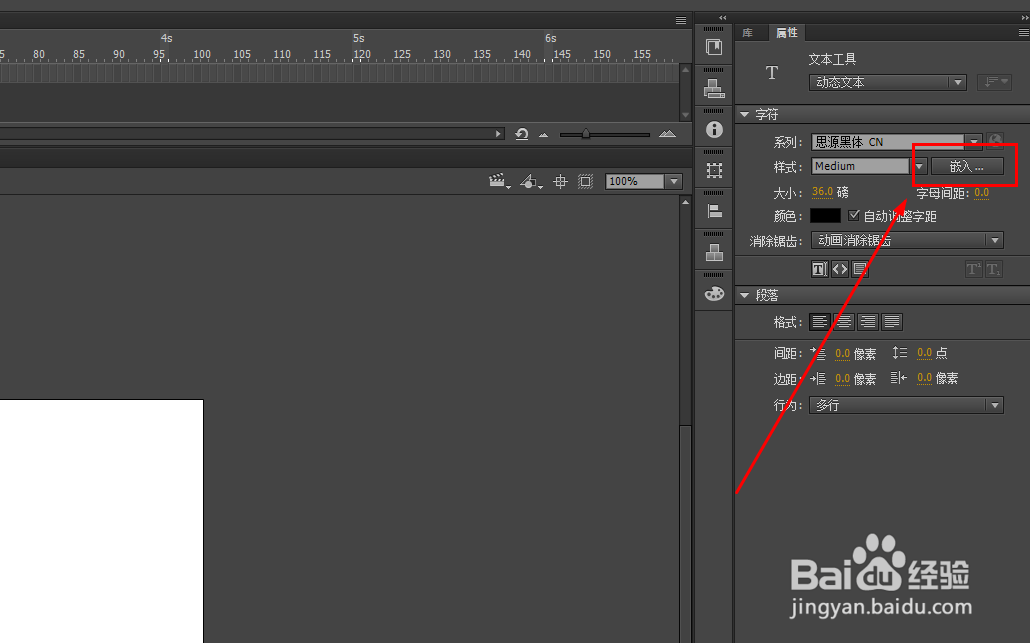
Task: Open the 动态文本 text type dropdown
Action: [x=887, y=83]
